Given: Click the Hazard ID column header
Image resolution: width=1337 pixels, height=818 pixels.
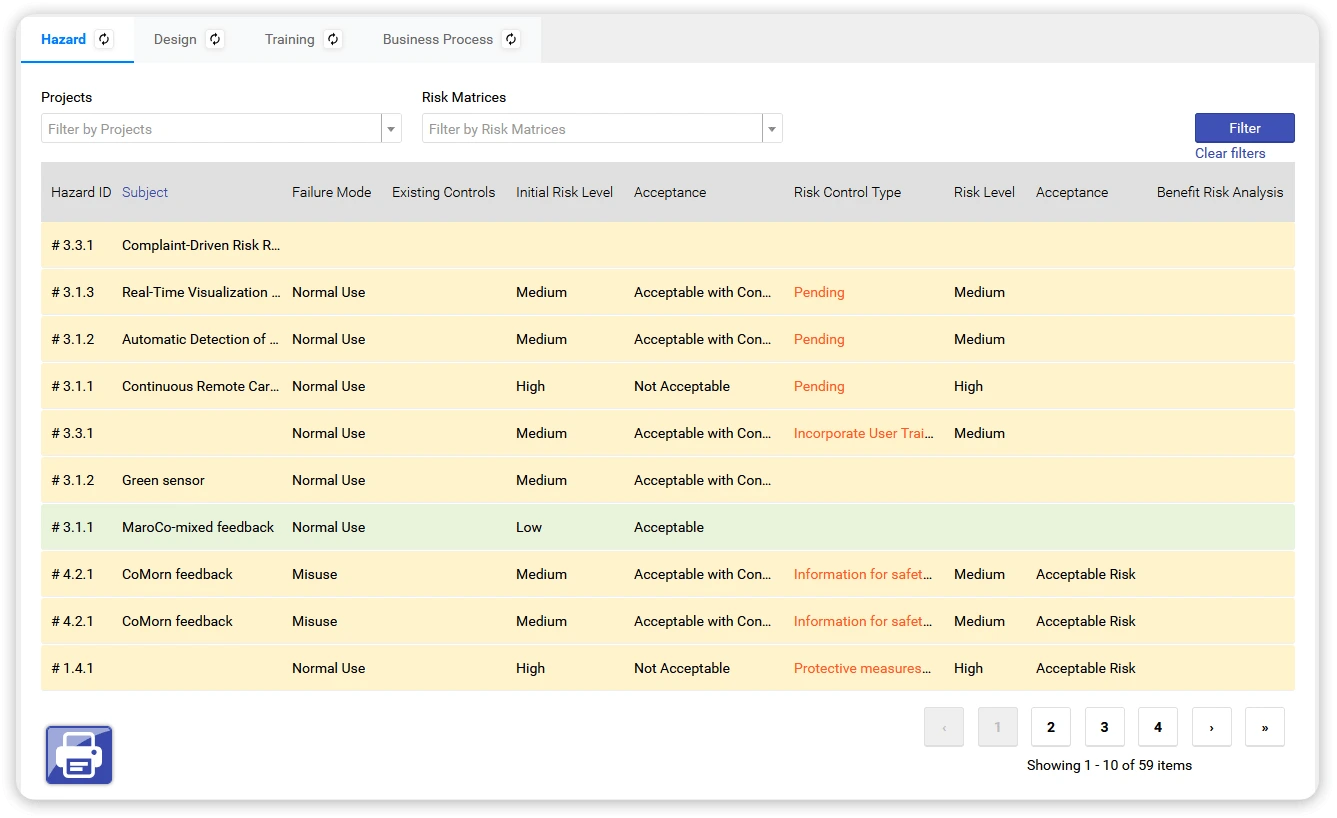Looking at the screenshot, I should point(81,192).
